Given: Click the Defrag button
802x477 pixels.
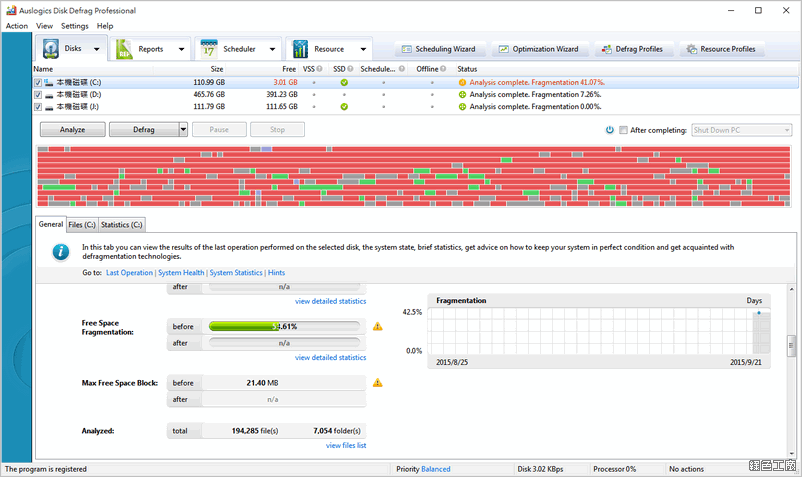Looking at the screenshot, I should [x=144, y=129].
